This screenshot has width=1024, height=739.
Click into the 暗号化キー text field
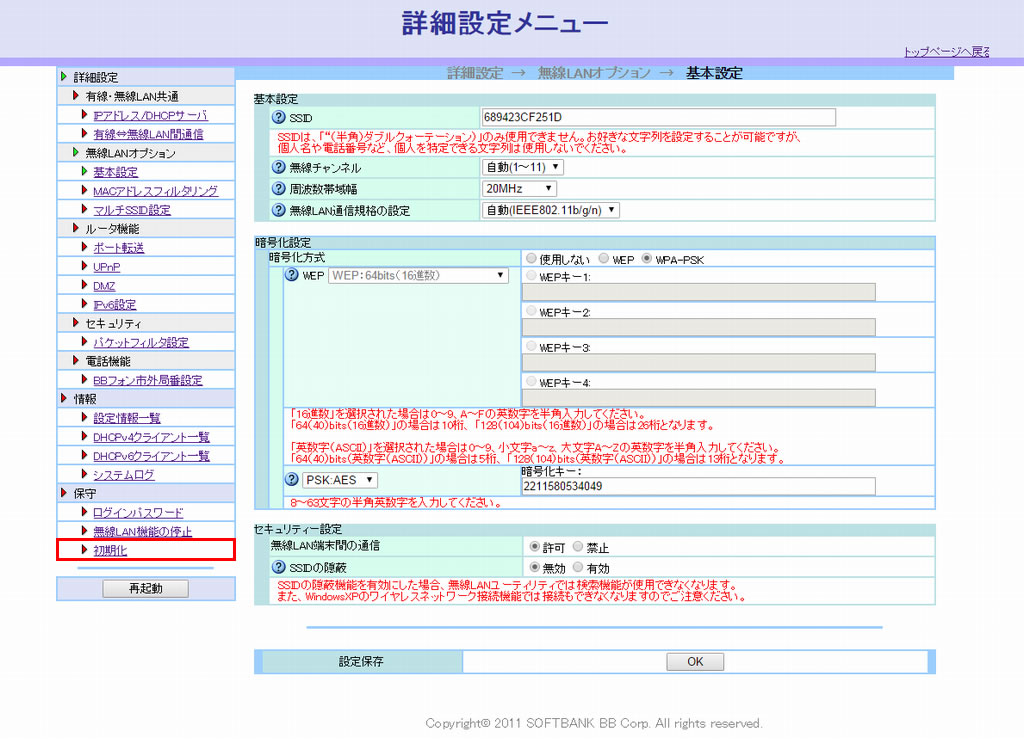[698, 486]
